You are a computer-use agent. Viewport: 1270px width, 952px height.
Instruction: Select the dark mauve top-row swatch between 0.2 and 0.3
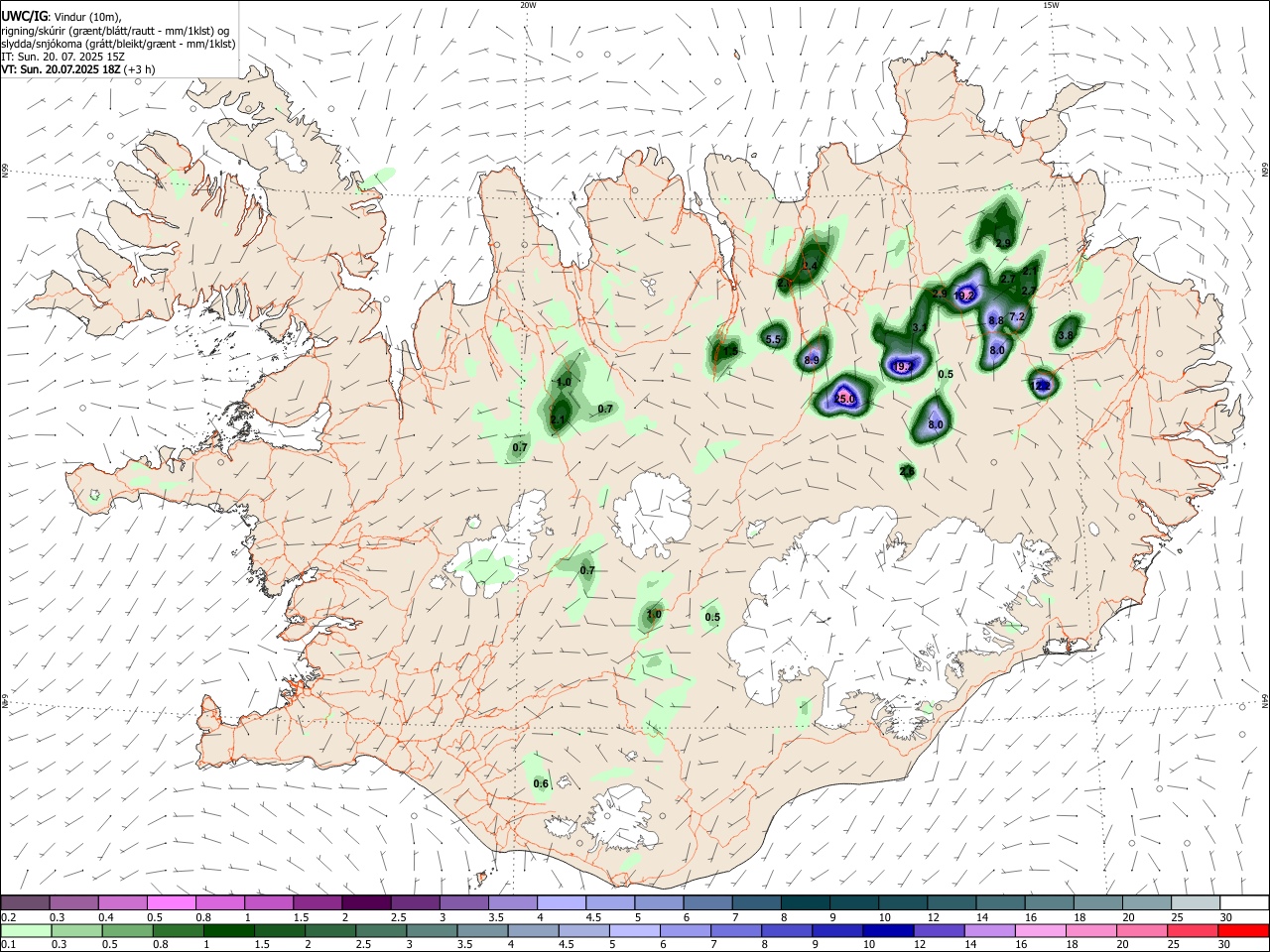(x=25, y=902)
